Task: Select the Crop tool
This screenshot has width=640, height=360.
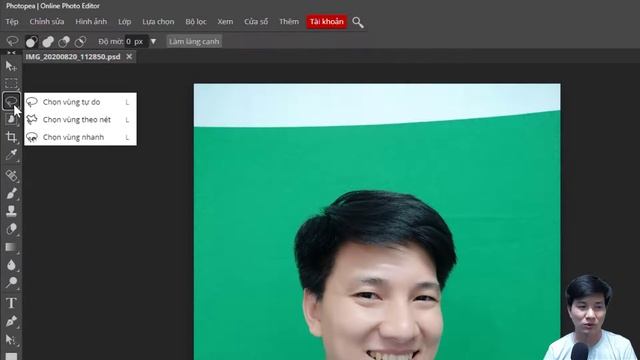Action: [x=11, y=137]
